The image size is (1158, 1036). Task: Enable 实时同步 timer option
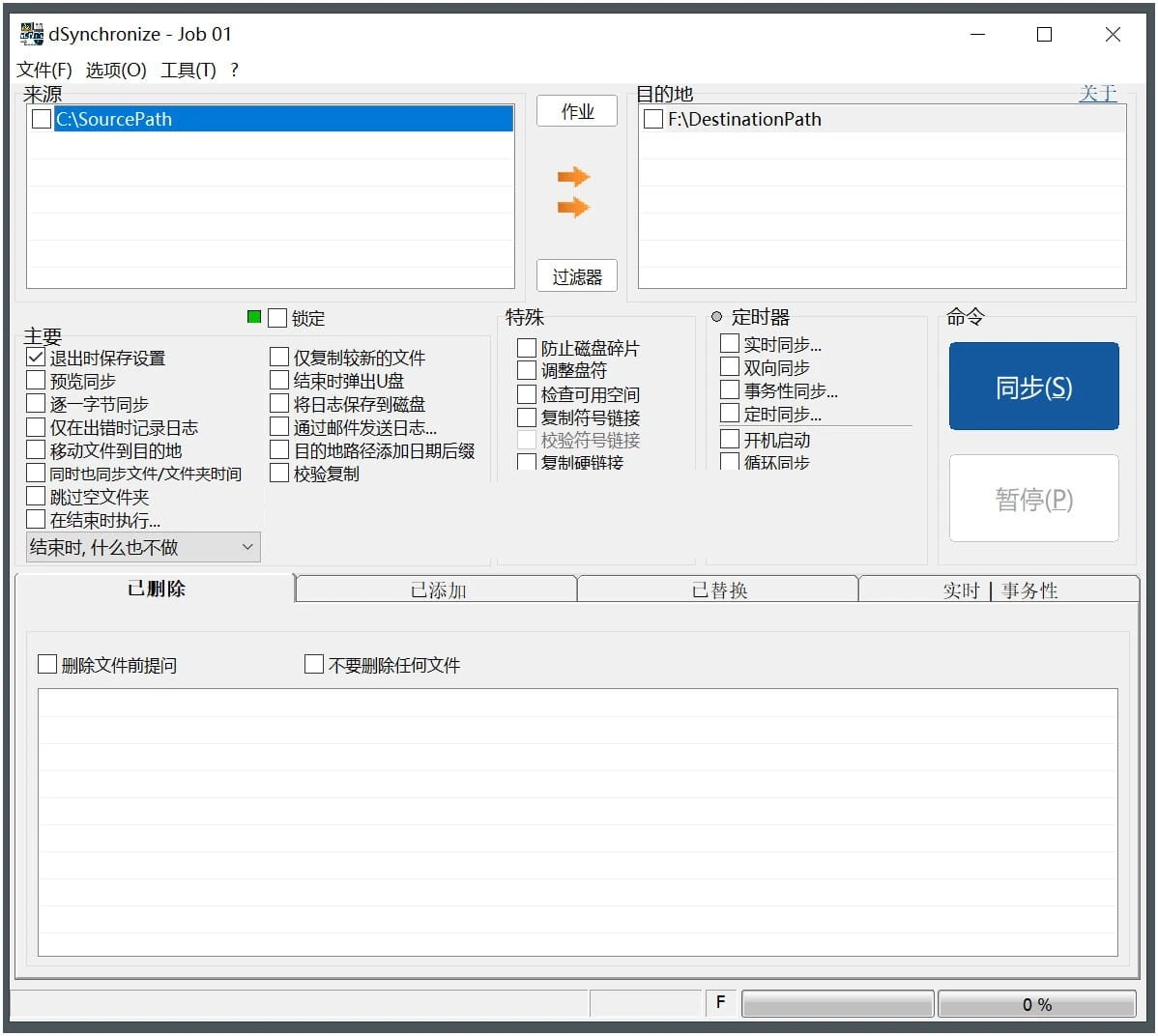click(730, 344)
